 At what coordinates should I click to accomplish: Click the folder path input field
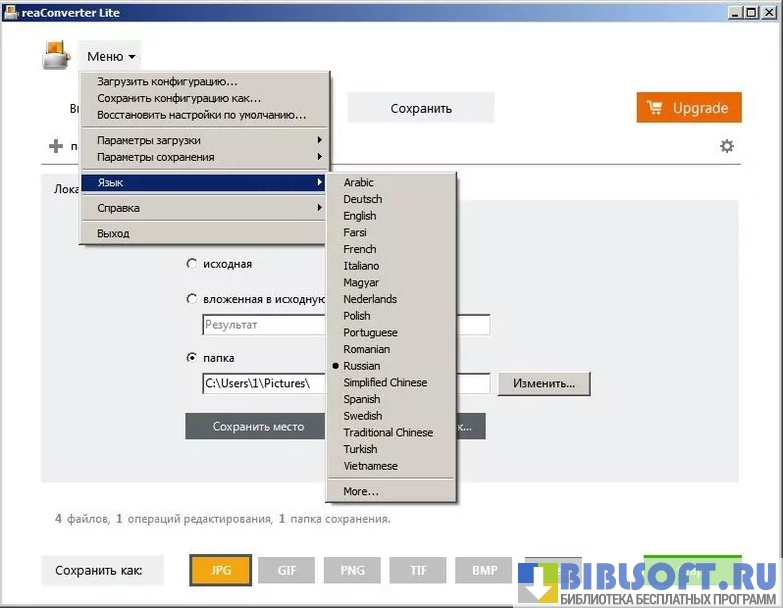pos(264,383)
